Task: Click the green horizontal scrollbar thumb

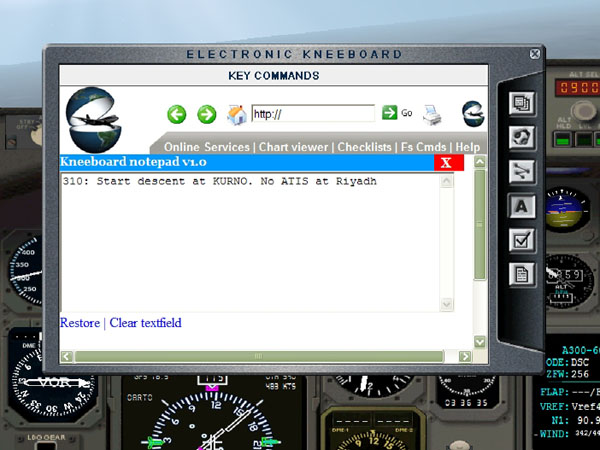Action: point(259,357)
